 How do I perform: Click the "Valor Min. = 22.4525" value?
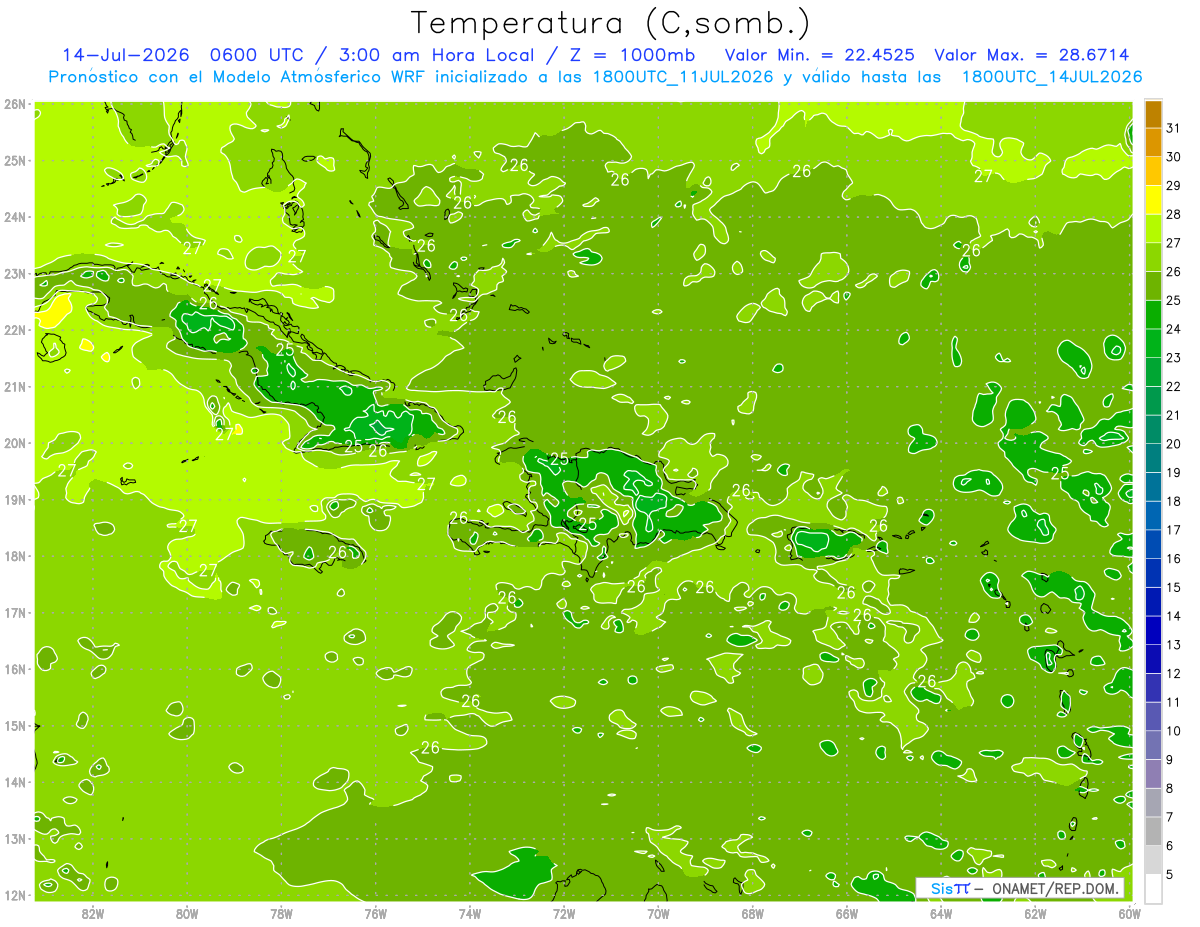click(820, 54)
